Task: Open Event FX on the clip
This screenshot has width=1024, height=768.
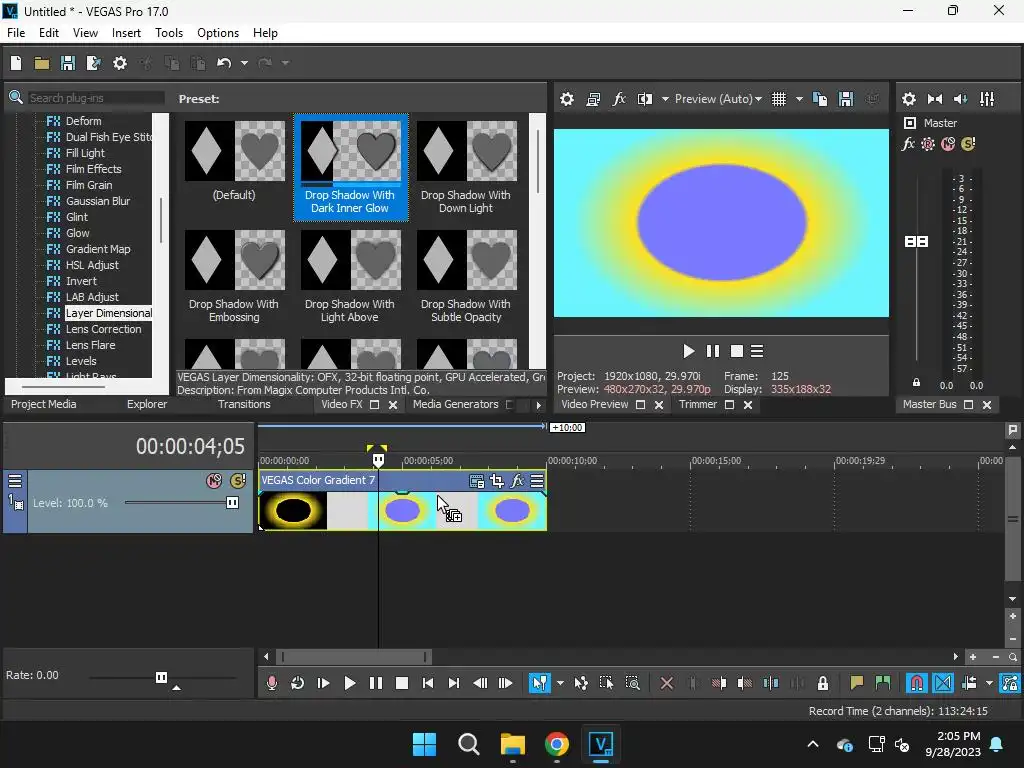Action: [517, 481]
